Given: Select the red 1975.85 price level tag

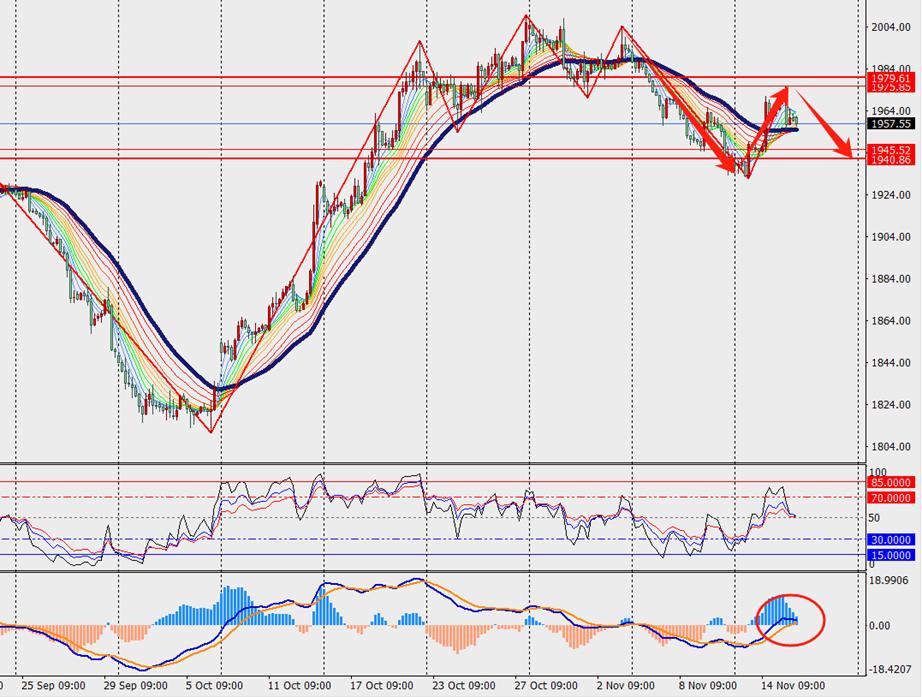Looking at the screenshot, I should (891, 87).
